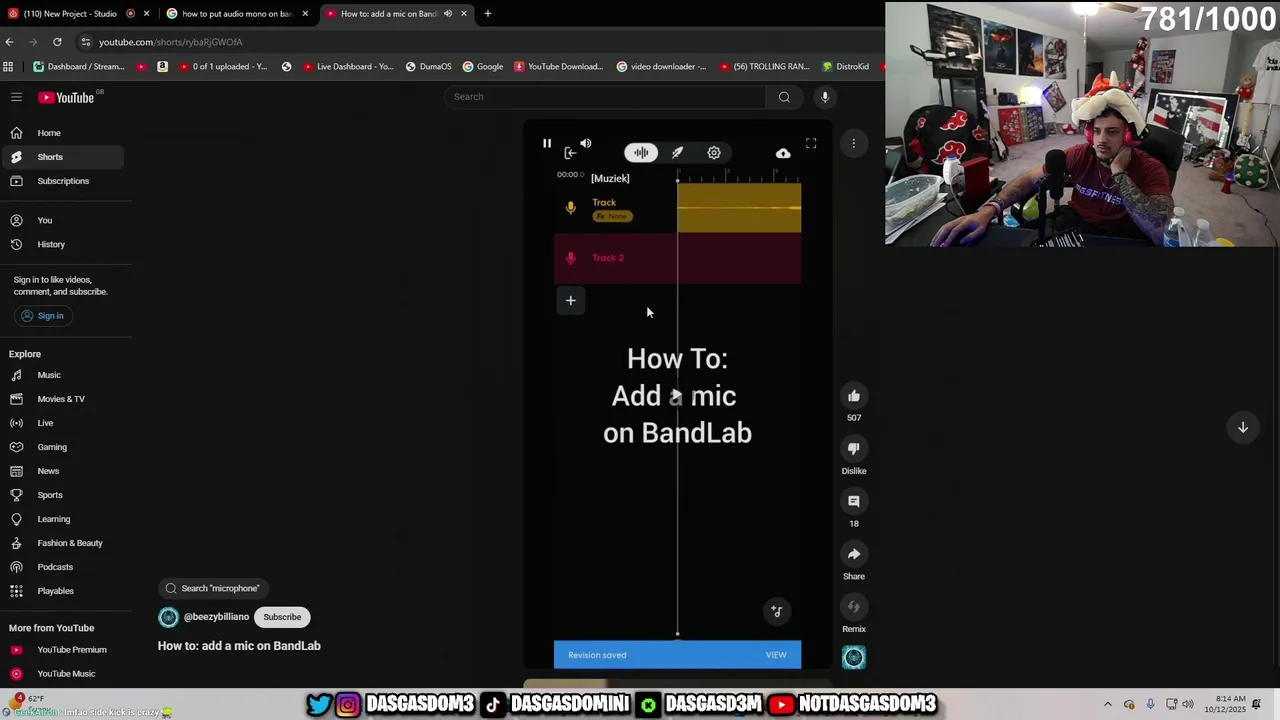Open the YouTube guide hamburger menu

point(16,97)
